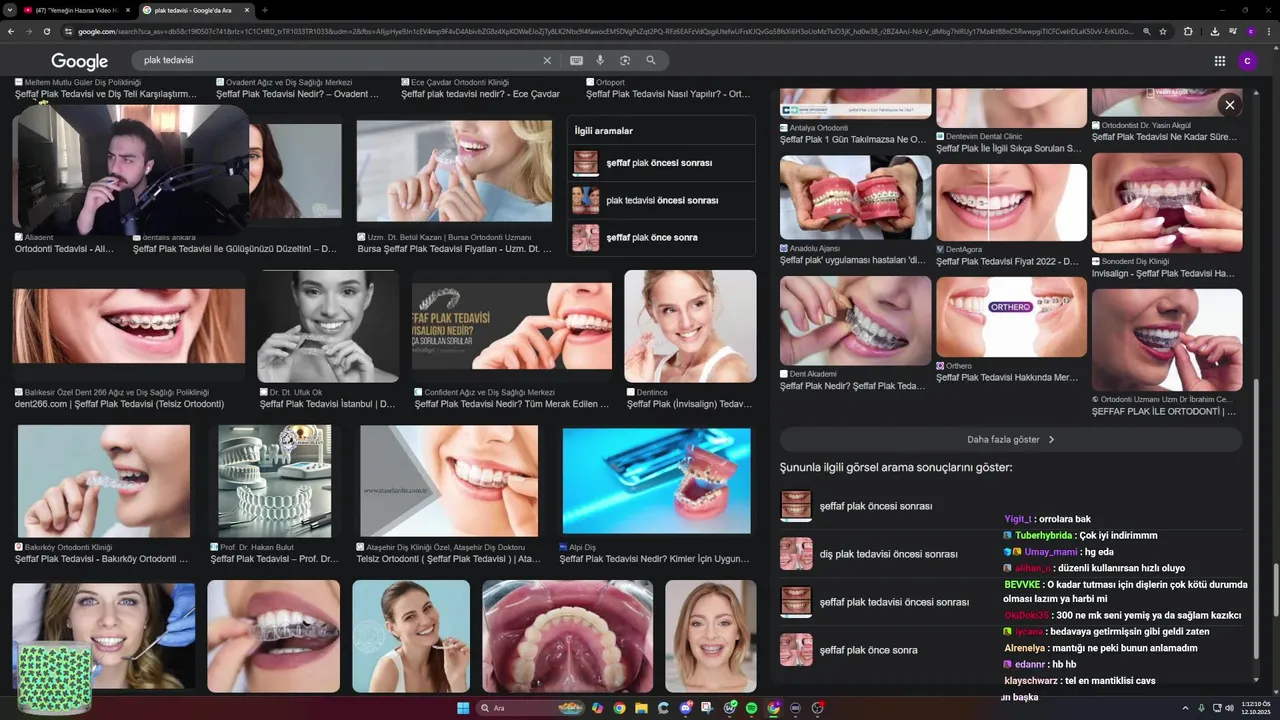Open the Dent Akademi aligner image
Viewport: 1280px width, 720px height.
855,321
